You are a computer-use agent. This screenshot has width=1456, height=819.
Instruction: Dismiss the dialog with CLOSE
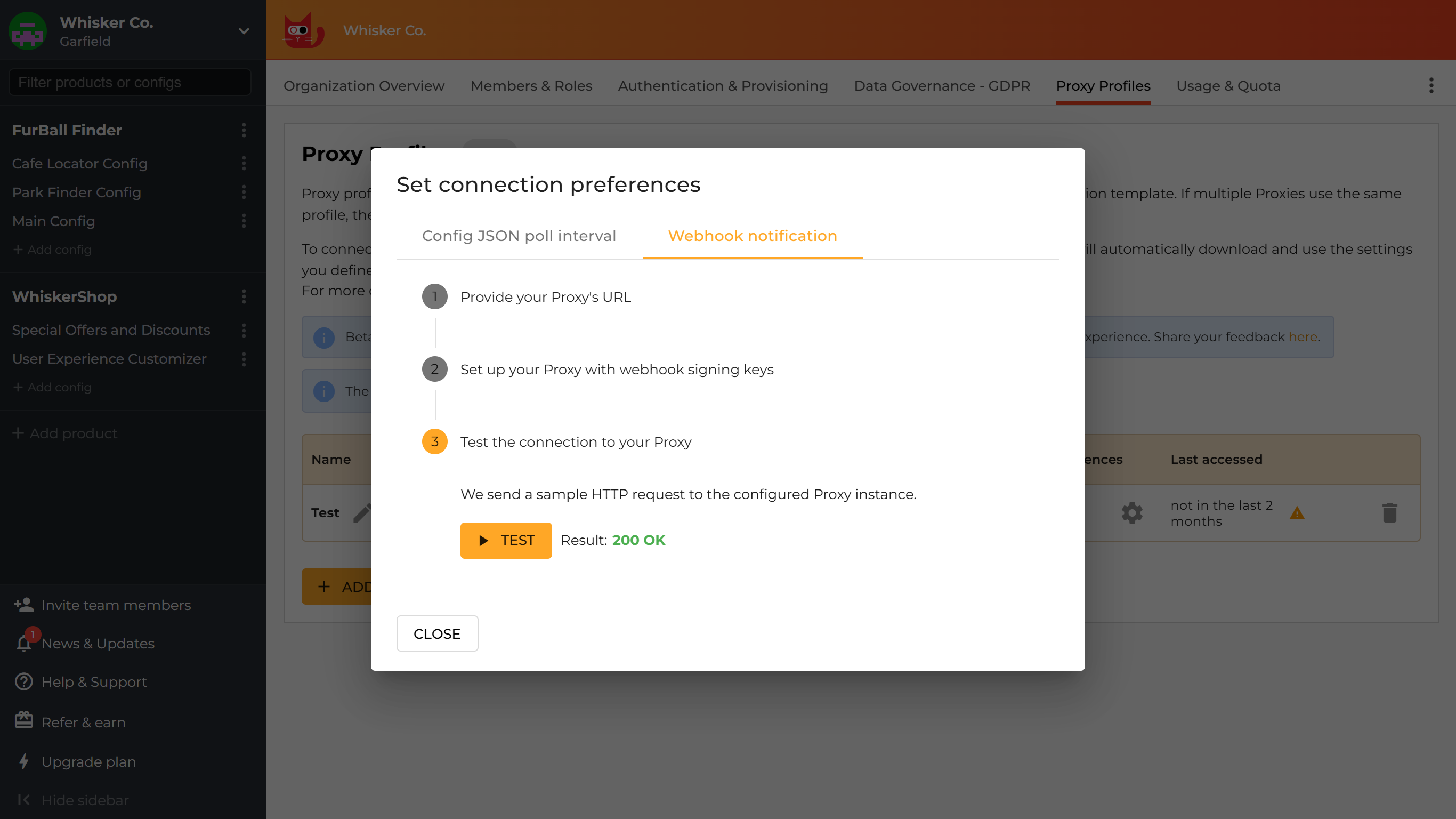pos(437,633)
